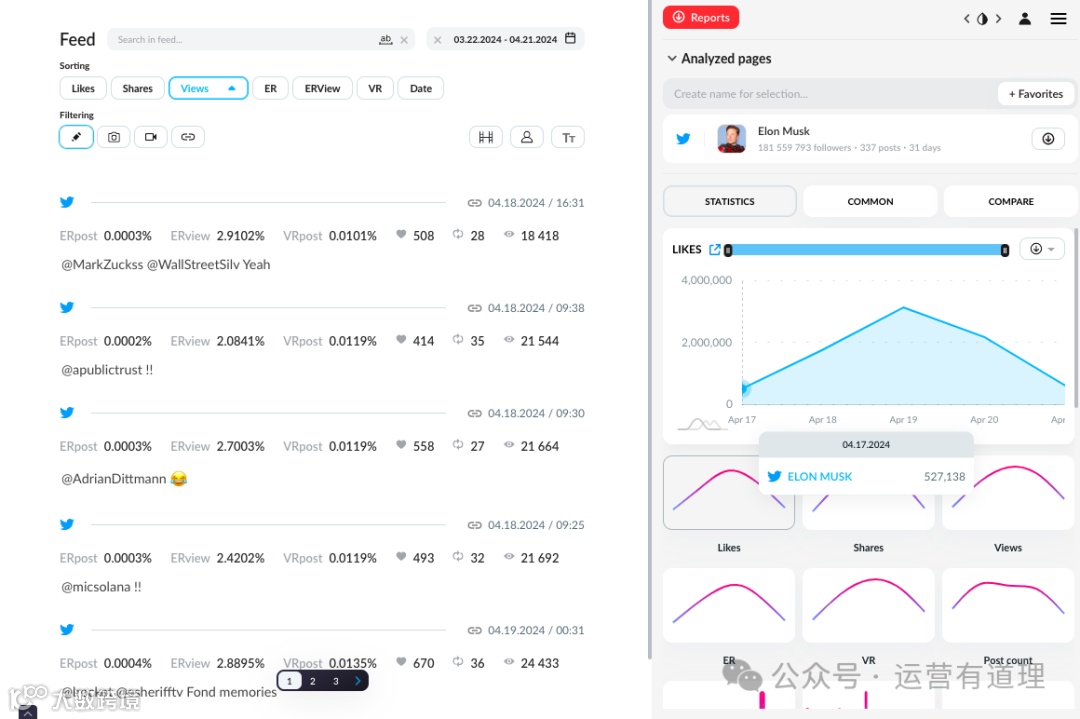This screenshot has height=719, width=1080.
Task: Download Elon Musk page data icon
Action: click(x=1048, y=138)
